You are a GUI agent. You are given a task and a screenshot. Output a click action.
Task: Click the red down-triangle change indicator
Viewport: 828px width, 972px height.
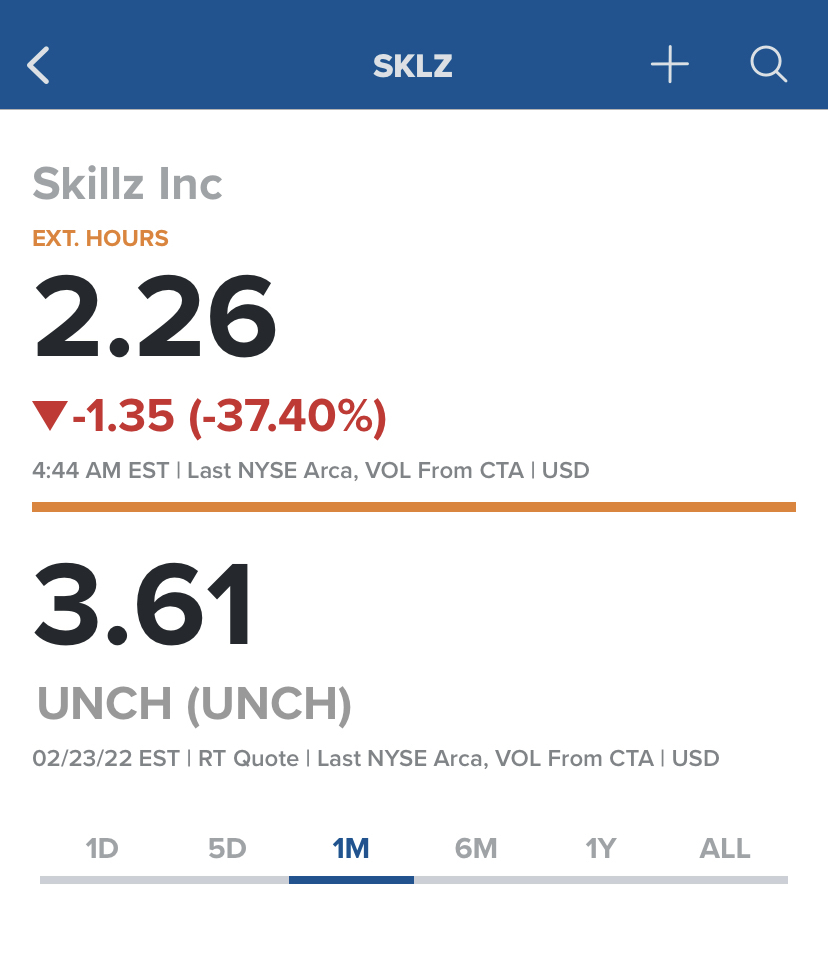pos(49,416)
